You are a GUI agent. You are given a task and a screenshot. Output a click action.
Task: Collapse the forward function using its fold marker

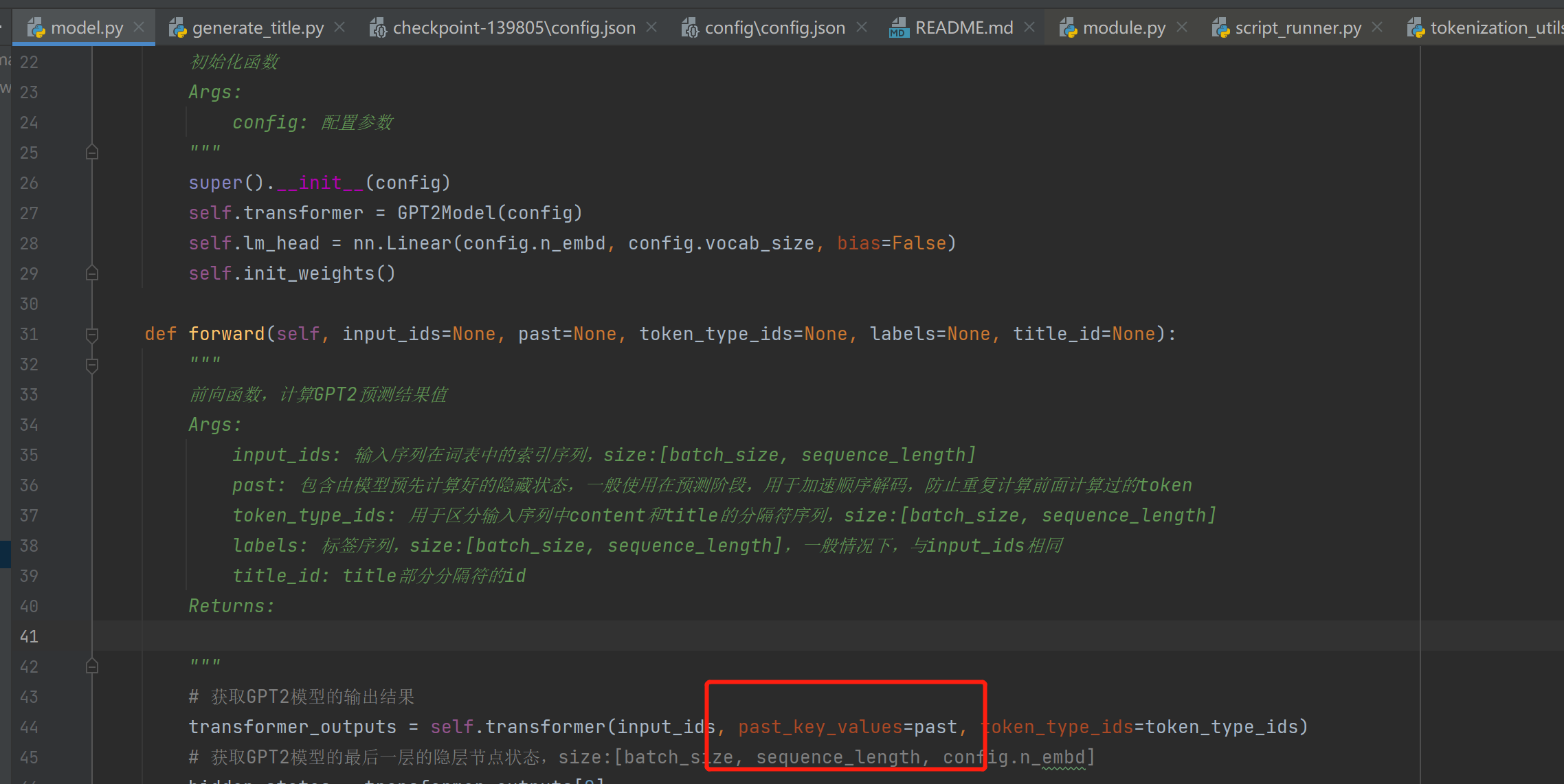[91, 335]
